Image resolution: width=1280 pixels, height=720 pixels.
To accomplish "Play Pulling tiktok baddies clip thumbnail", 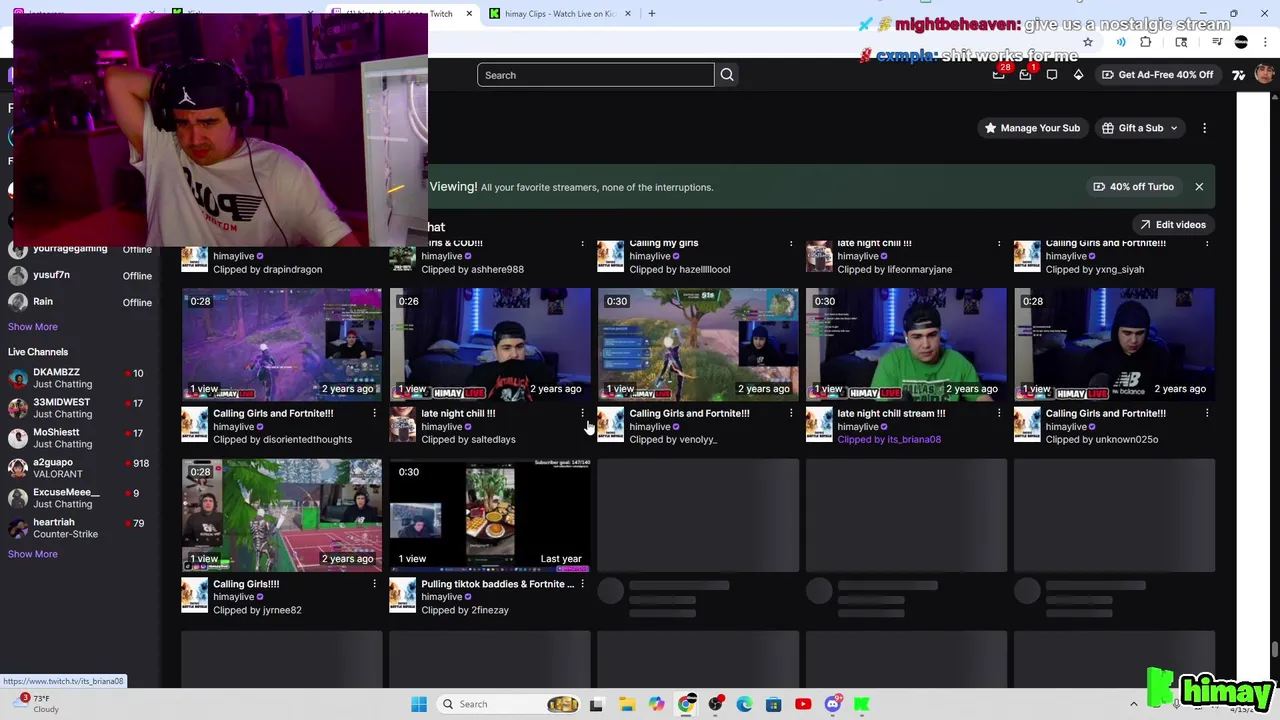I will [x=490, y=516].
